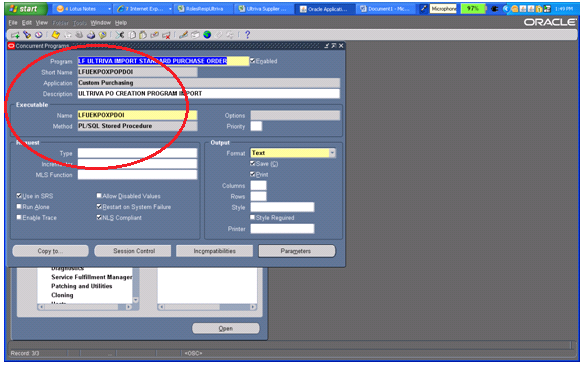Click the Find flashlight toolbar icon
This screenshot has height=366, width=584.
point(27,35)
